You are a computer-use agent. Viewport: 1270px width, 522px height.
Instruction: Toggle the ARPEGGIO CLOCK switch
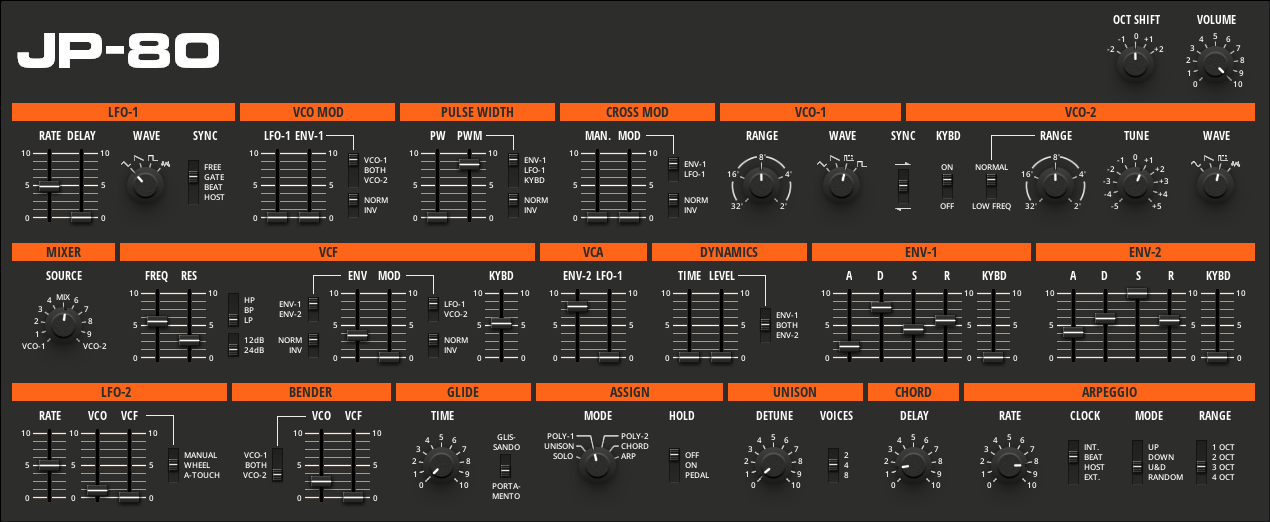1073,460
